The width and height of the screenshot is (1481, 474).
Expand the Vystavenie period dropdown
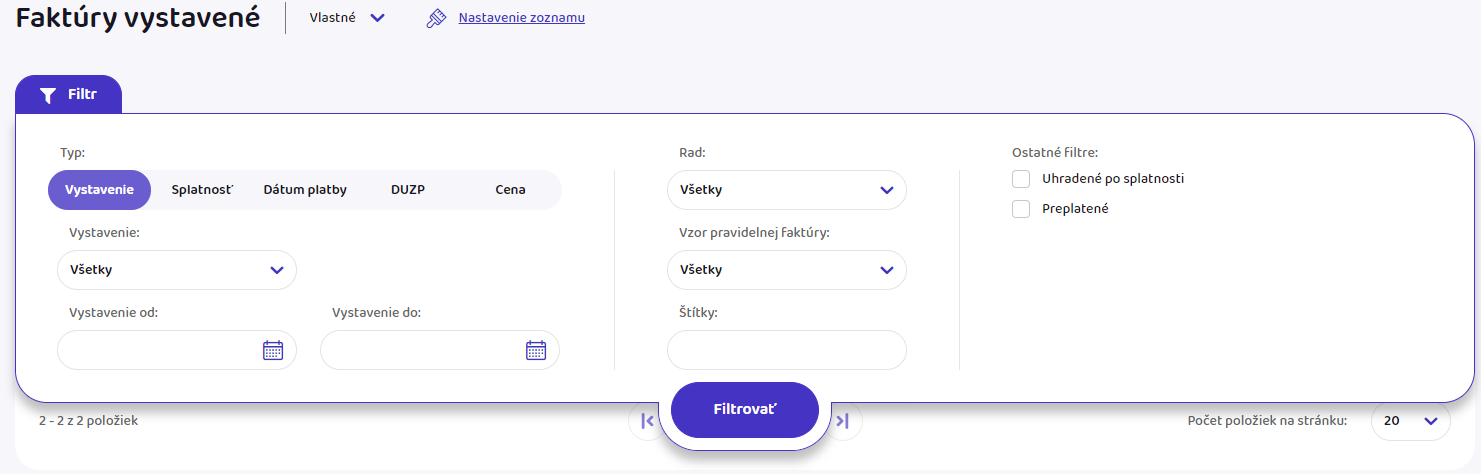177,270
